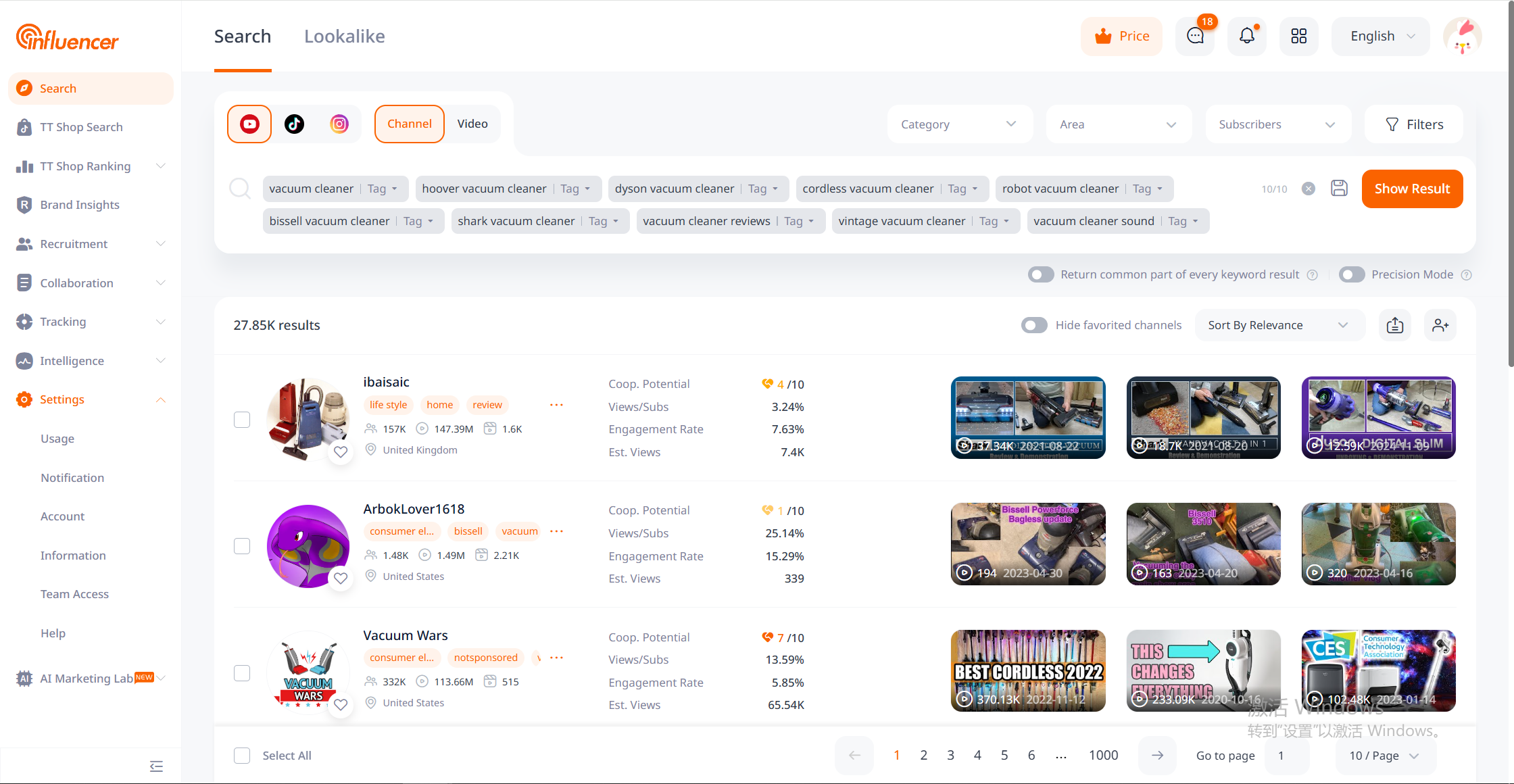Open the notifications bell icon
The width and height of the screenshot is (1514, 784).
tap(1246, 36)
